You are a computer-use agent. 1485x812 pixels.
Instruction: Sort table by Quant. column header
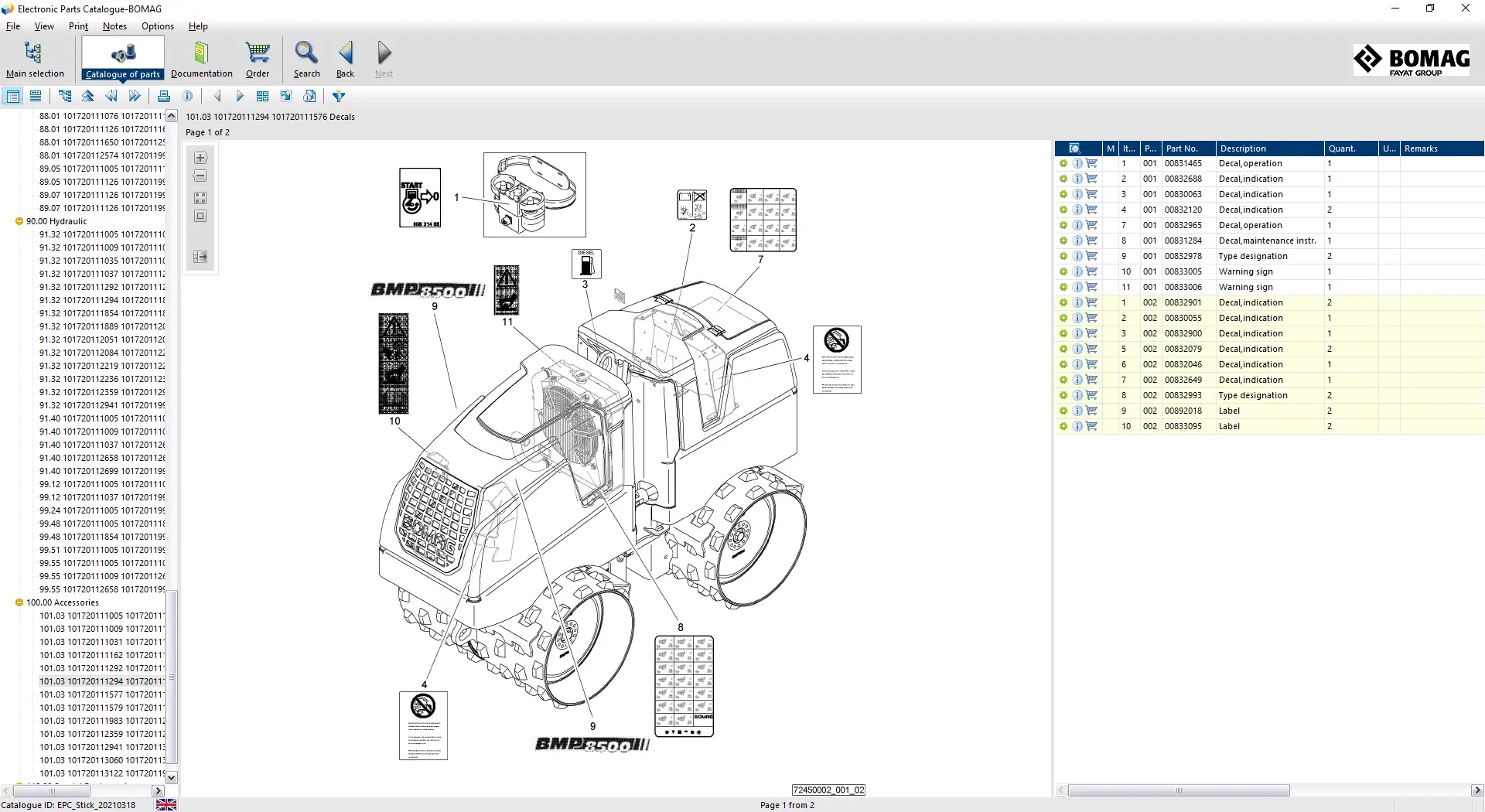pyautogui.click(x=1351, y=148)
